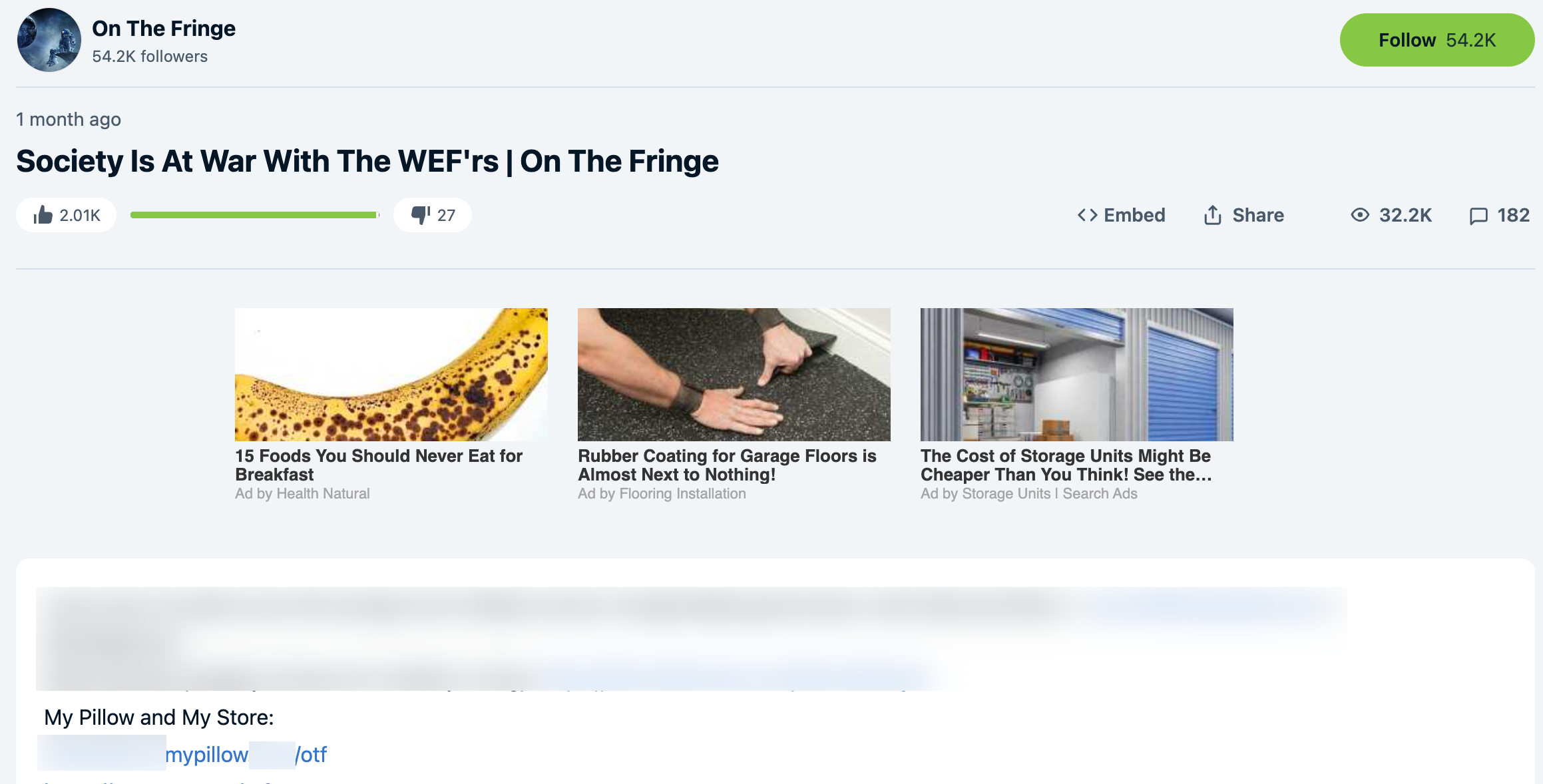Click 'Ad by Health Natural' label
This screenshot has width=1543, height=784.
pos(302,494)
